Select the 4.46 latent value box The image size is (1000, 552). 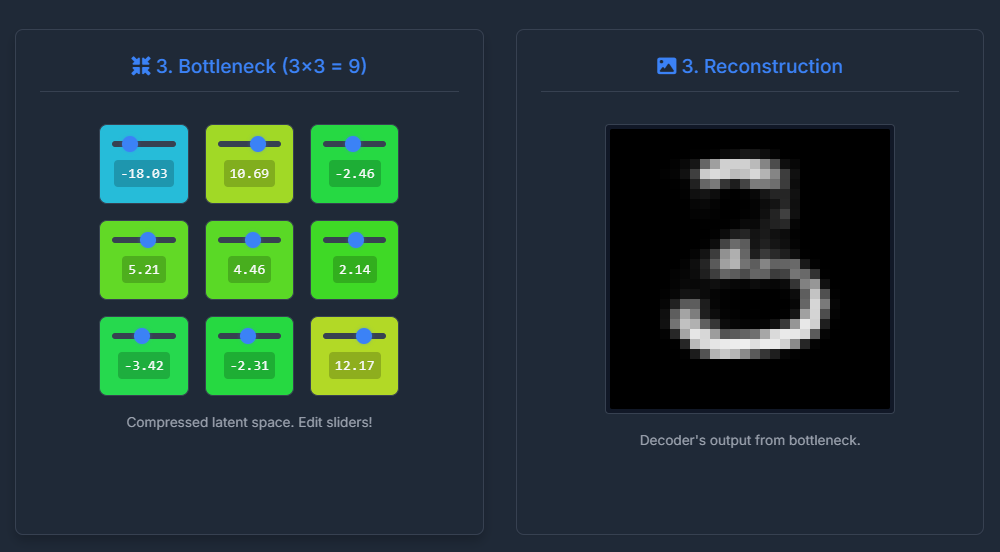(x=249, y=270)
